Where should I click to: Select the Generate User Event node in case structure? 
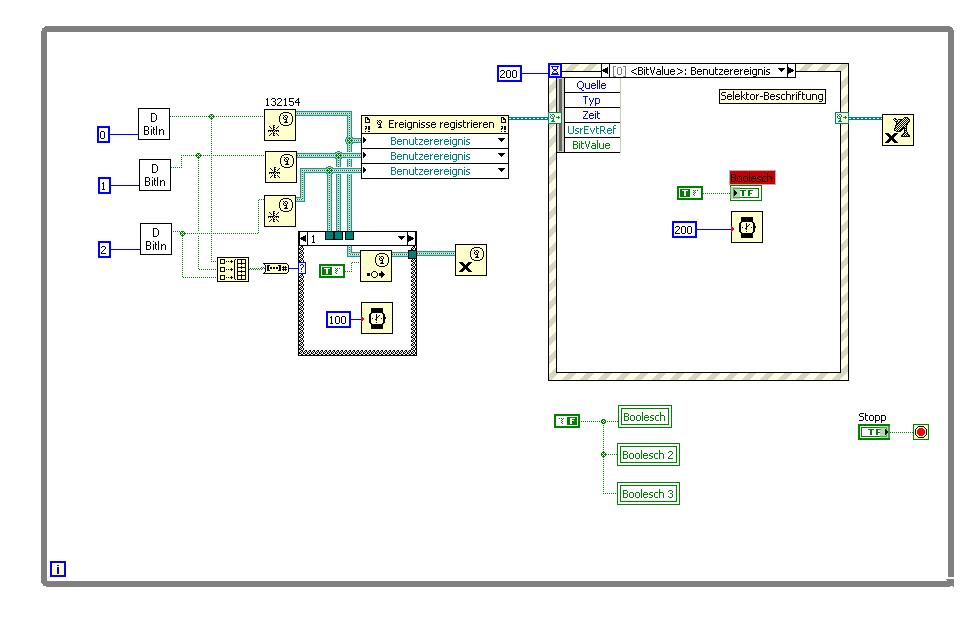pyautogui.click(x=376, y=266)
